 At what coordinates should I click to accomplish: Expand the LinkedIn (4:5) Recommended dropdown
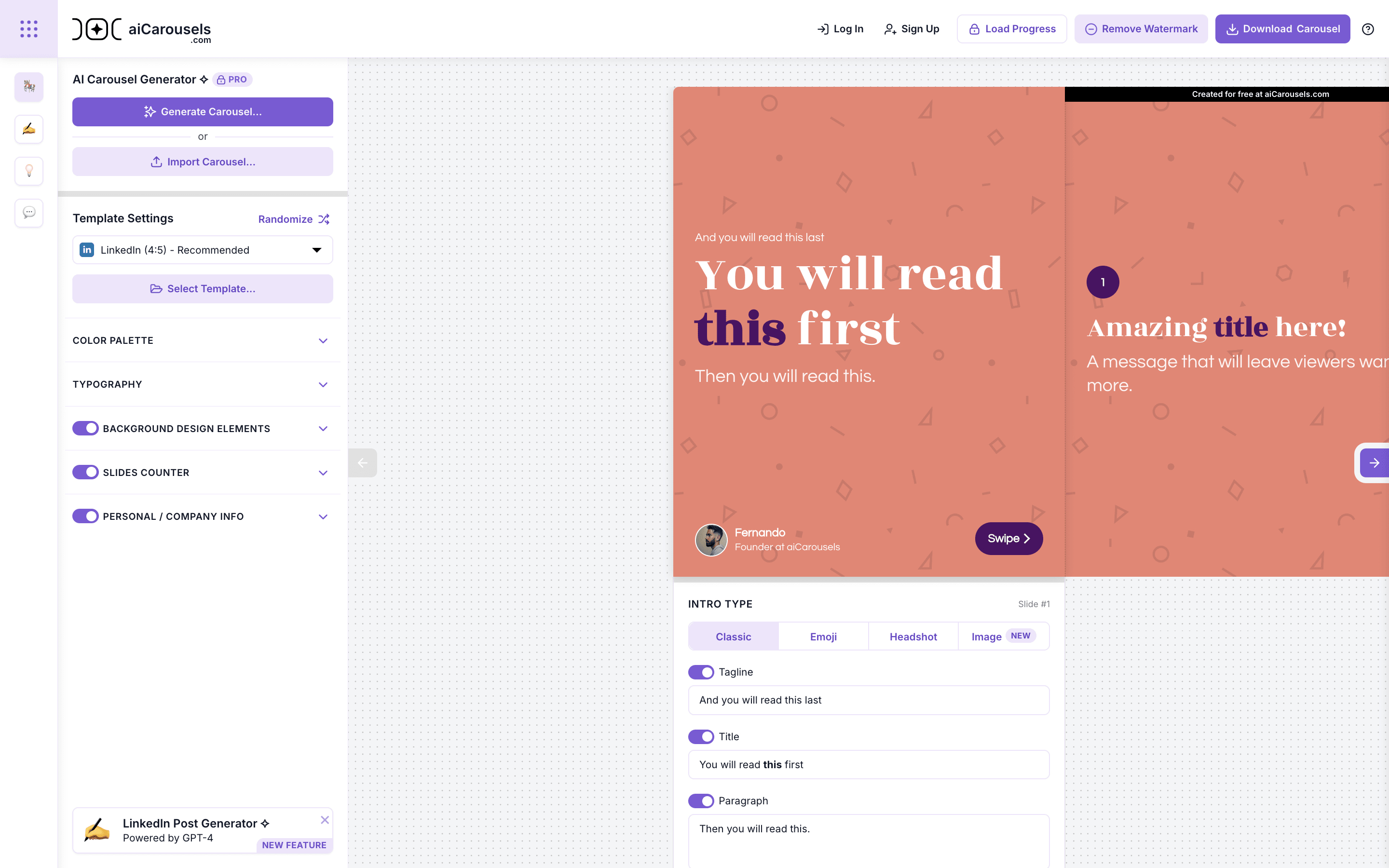(x=202, y=250)
